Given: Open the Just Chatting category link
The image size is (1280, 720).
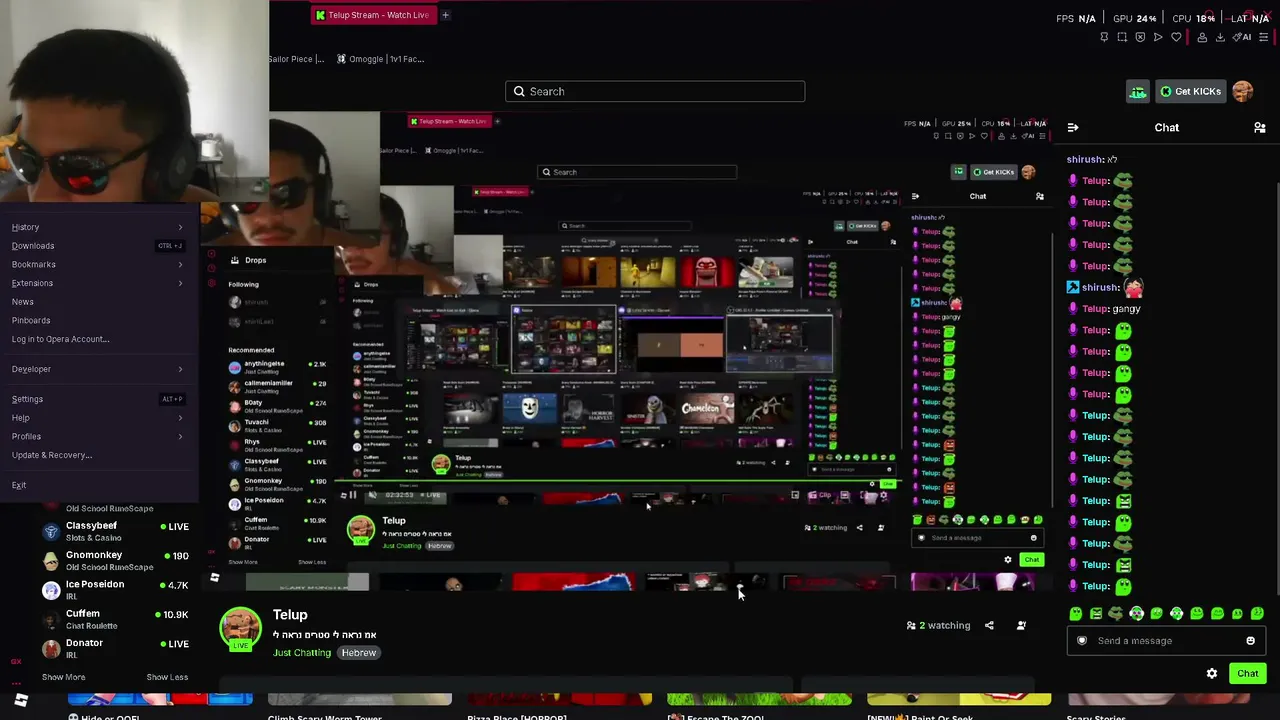Looking at the screenshot, I should pos(302,653).
